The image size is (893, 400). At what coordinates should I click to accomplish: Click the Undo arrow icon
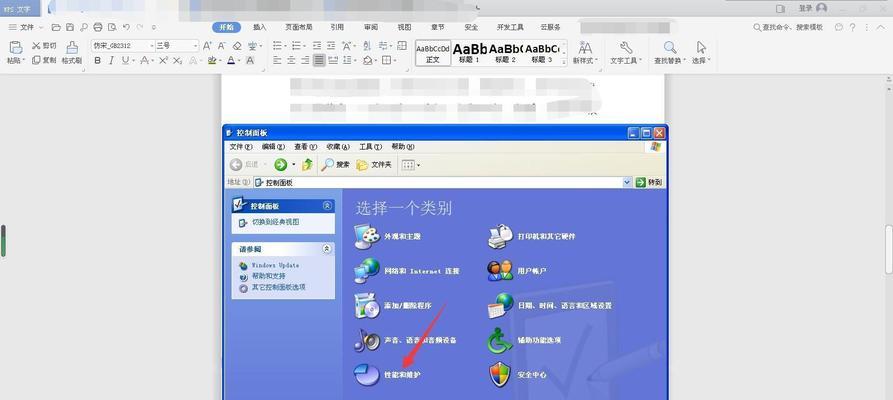(125, 27)
